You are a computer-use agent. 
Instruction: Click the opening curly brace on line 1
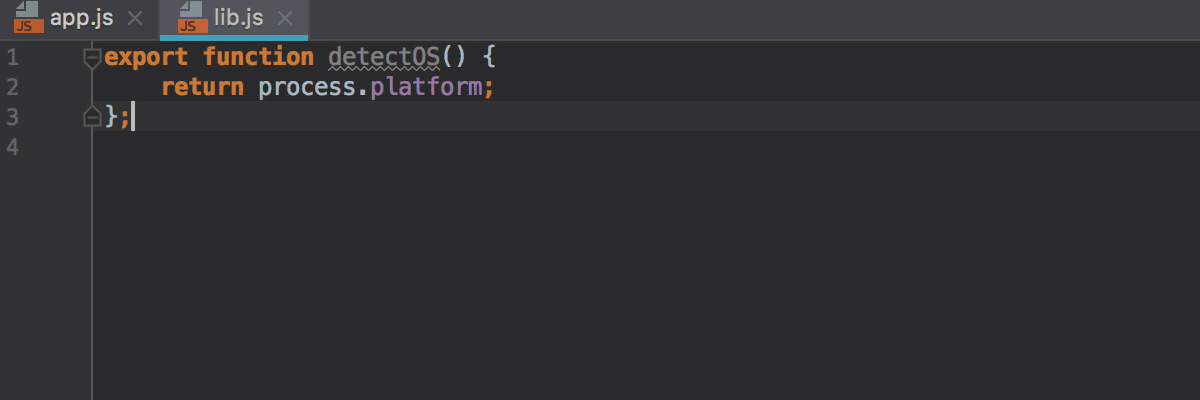tap(489, 57)
